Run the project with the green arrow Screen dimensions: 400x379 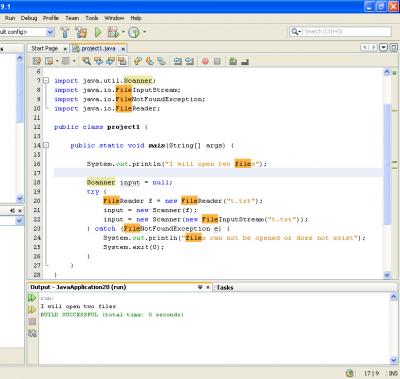(x=98, y=32)
